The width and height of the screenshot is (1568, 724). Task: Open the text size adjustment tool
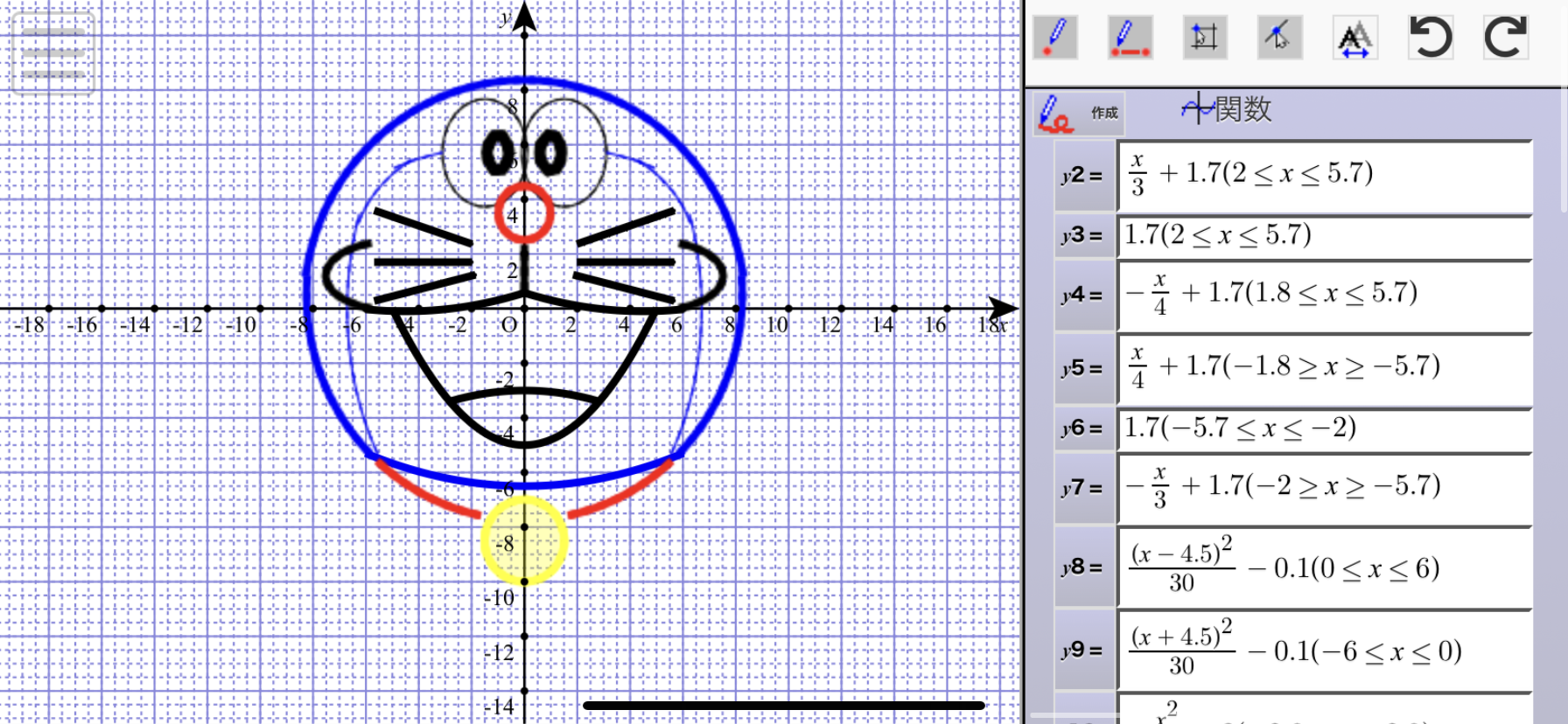coord(1355,38)
